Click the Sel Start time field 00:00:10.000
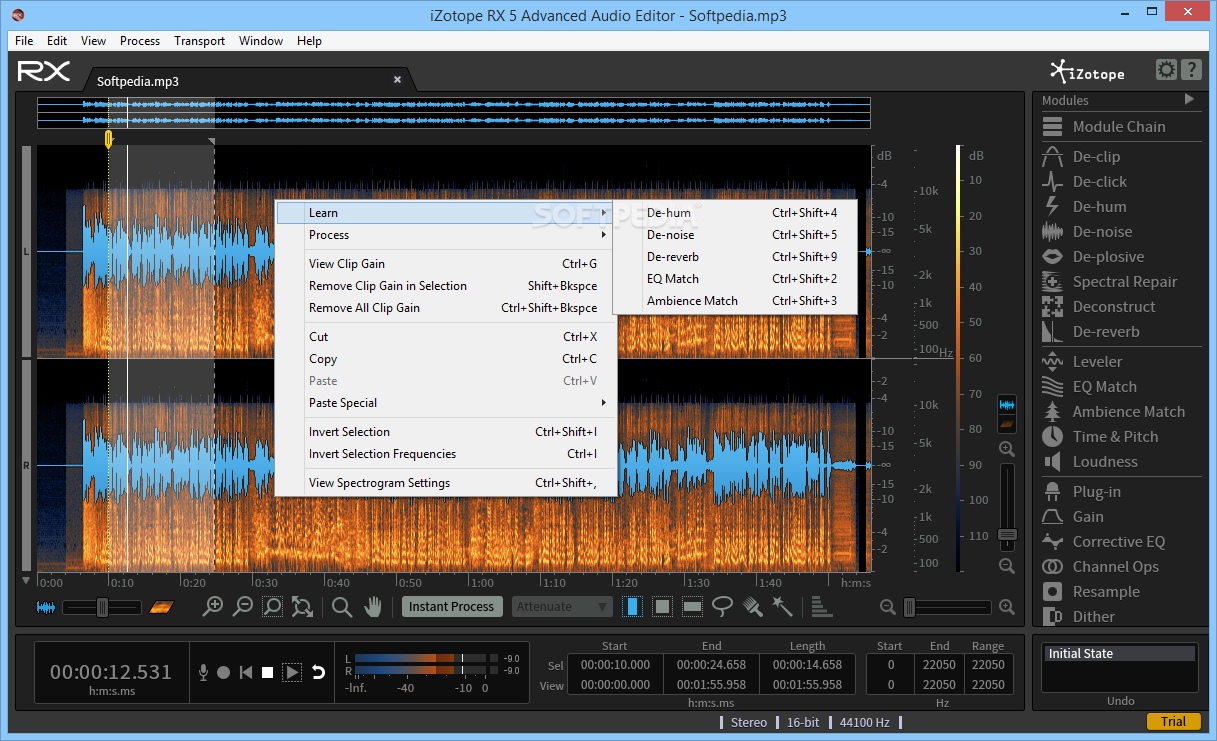1217x741 pixels. pos(615,665)
